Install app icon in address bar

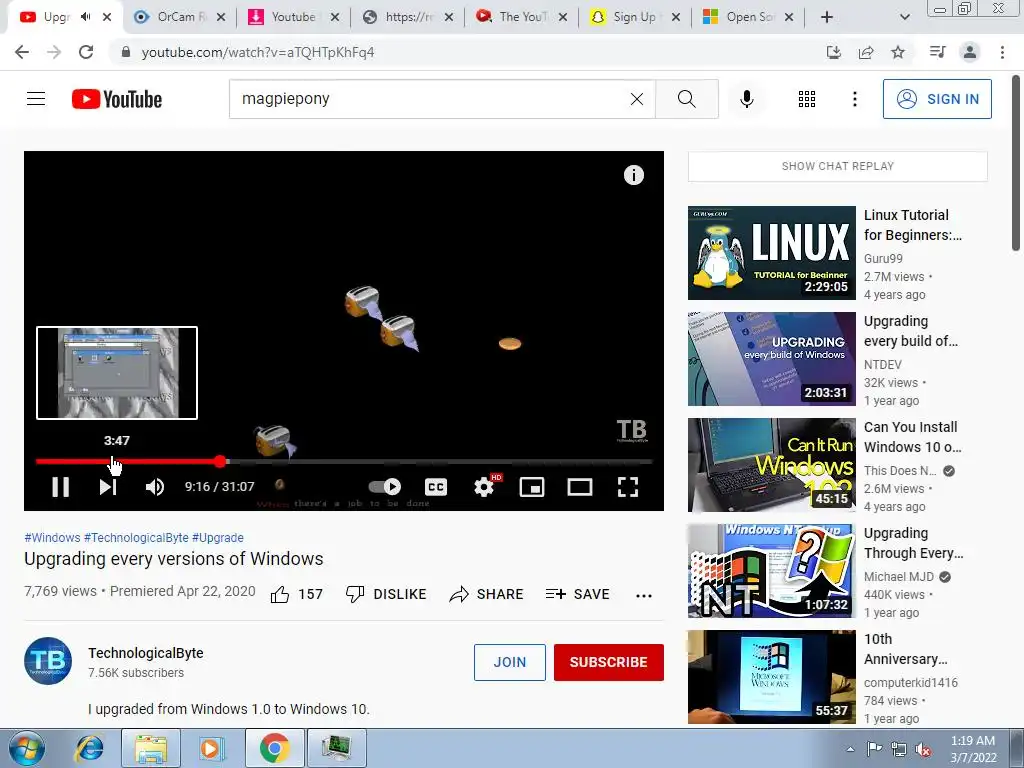click(x=834, y=52)
